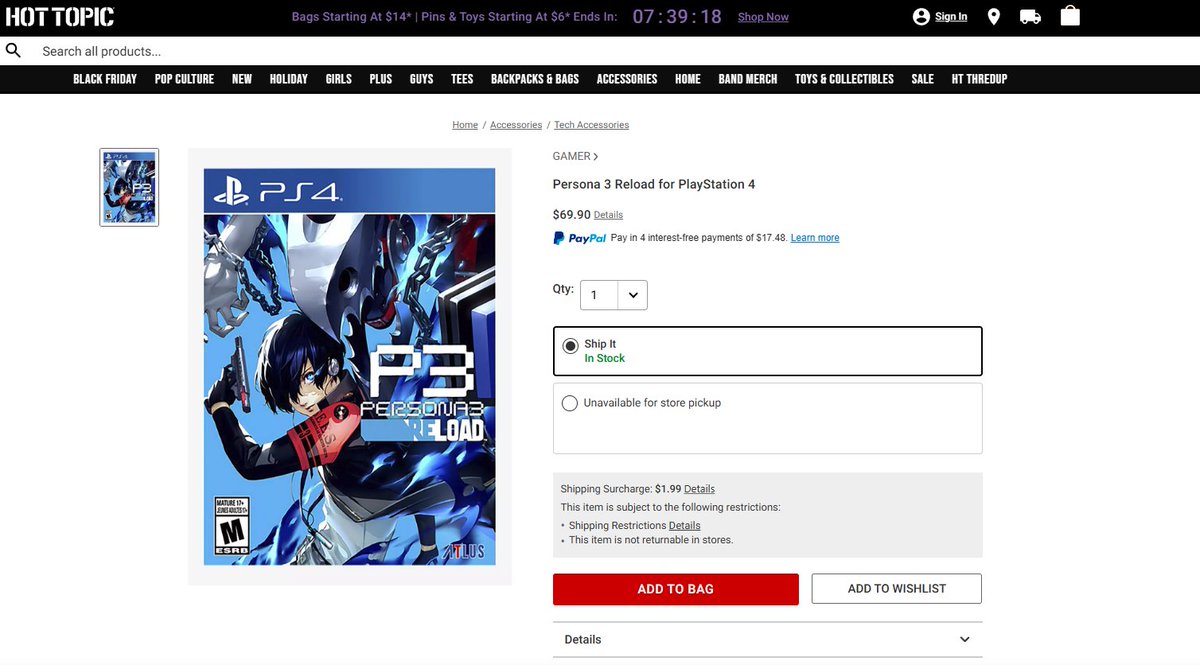
Task: Open the account profile icon
Action: tap(921, 17)
